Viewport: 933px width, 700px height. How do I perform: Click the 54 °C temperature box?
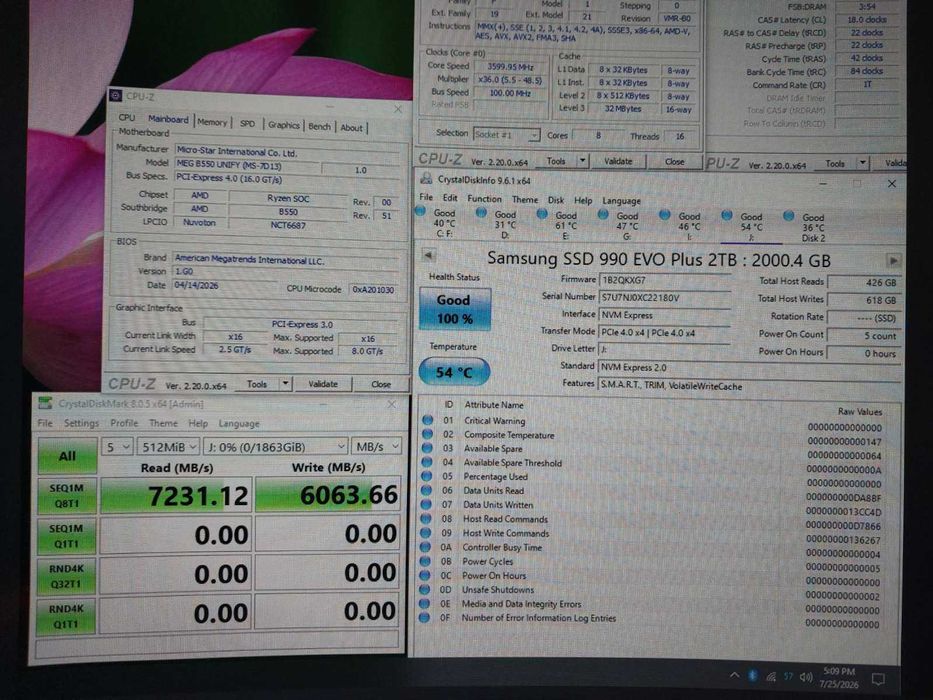pyautogui.click(x=454, y=372)
